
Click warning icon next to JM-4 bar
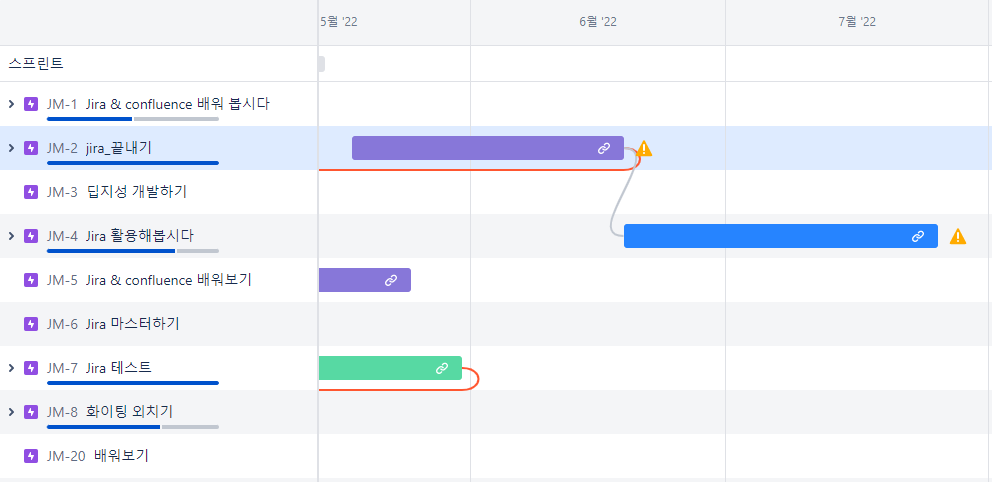[958, 237]
